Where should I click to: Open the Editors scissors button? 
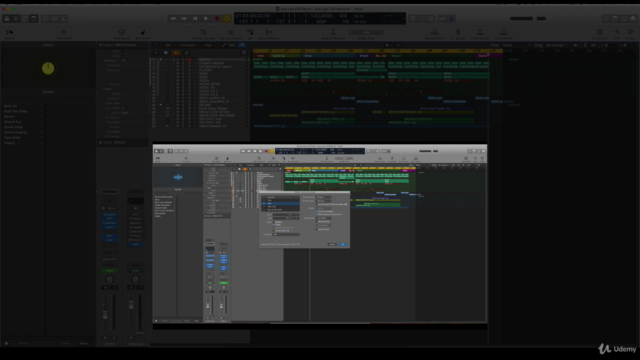tap(63, 18)
